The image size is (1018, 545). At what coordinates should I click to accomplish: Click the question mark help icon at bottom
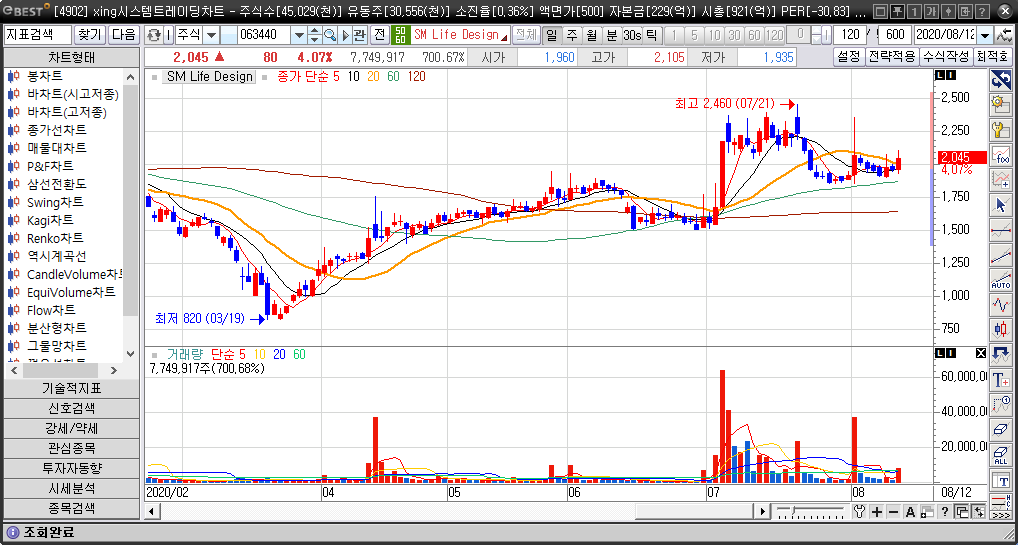point(945,512)
